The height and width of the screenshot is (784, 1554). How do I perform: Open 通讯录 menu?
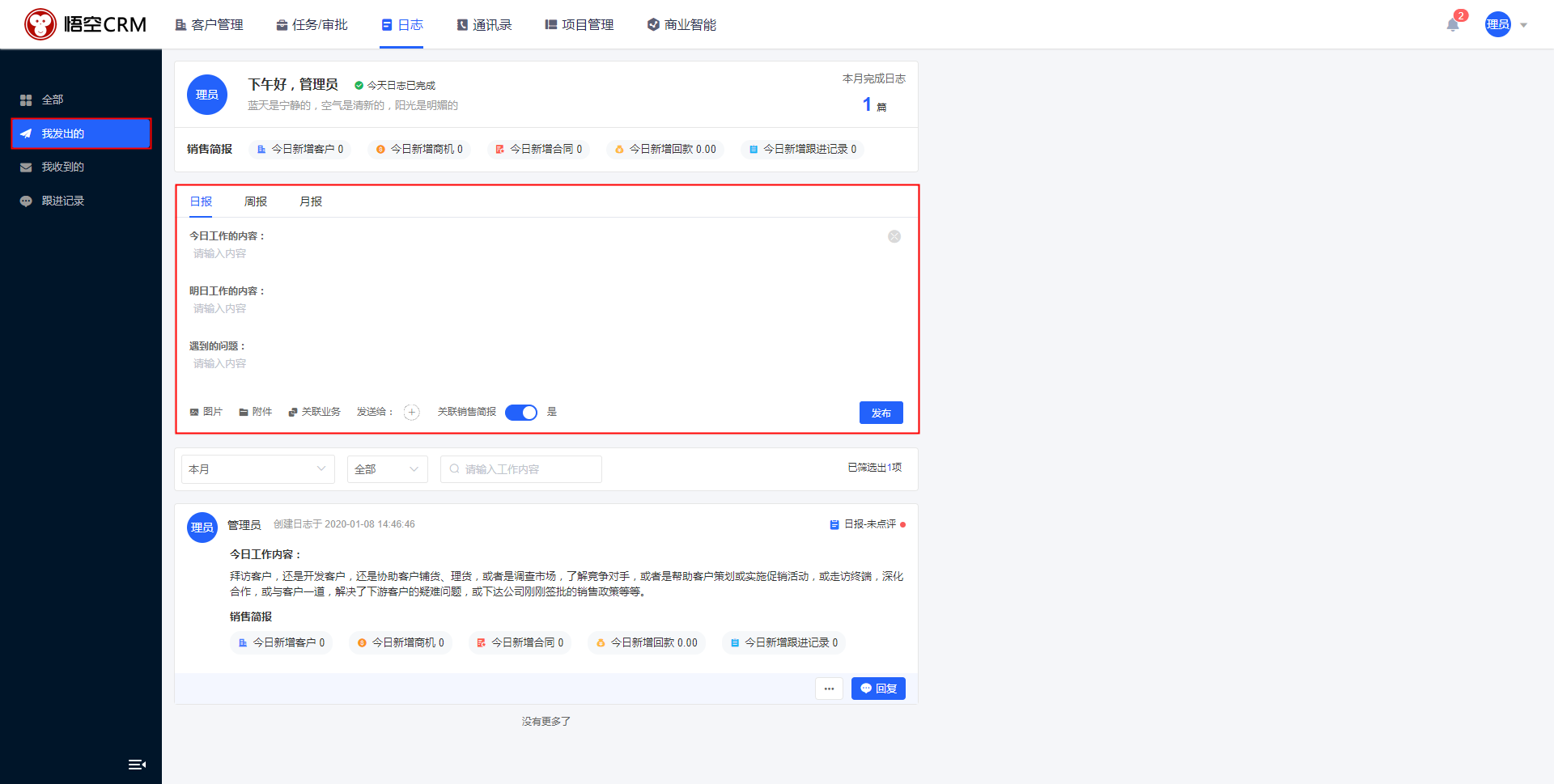[x=484, y=25]
